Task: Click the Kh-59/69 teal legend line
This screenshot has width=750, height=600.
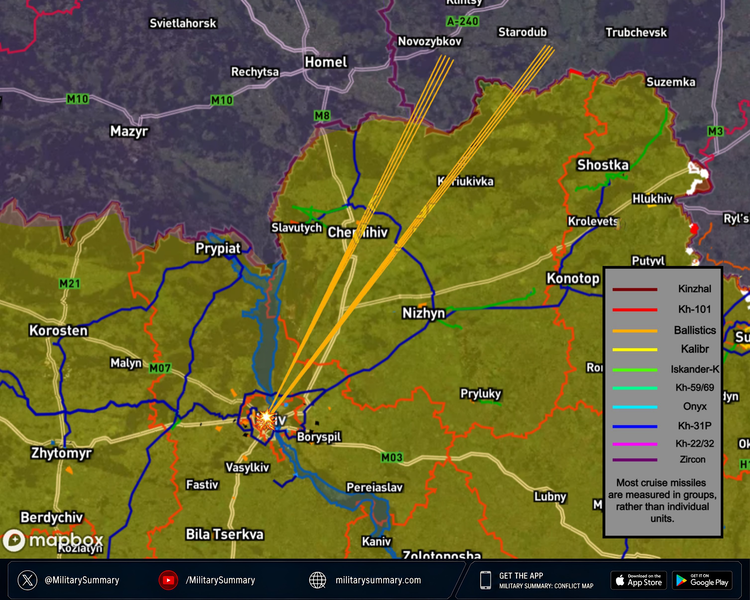Action: [x=635, y=388]
